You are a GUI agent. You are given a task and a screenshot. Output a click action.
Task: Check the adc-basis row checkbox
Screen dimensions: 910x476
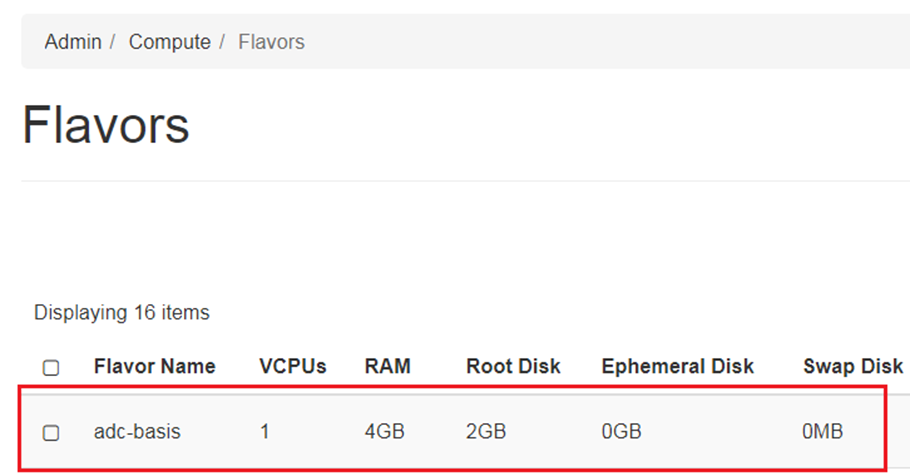(51, 433)
